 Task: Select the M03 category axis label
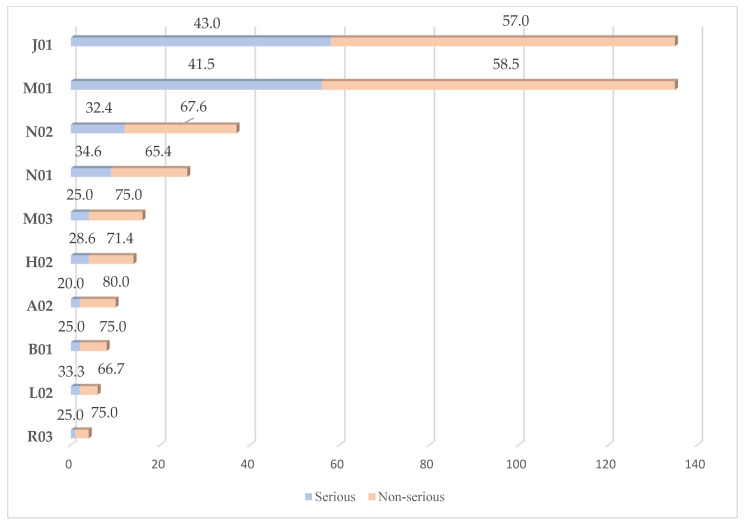point(38,219)
